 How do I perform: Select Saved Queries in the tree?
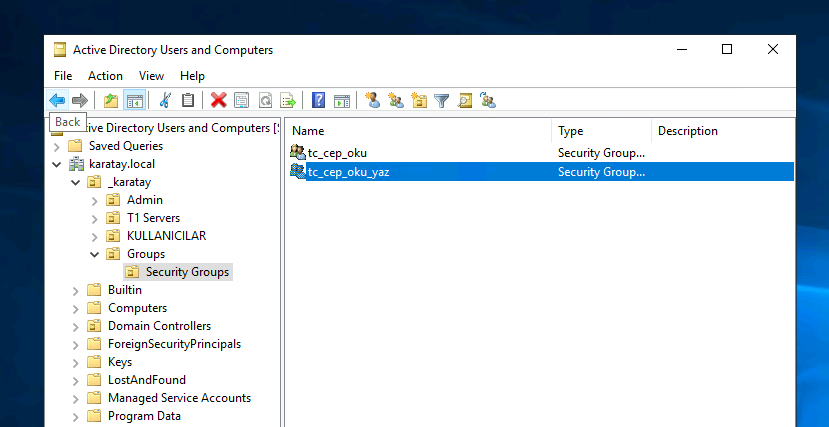[126, 146]
